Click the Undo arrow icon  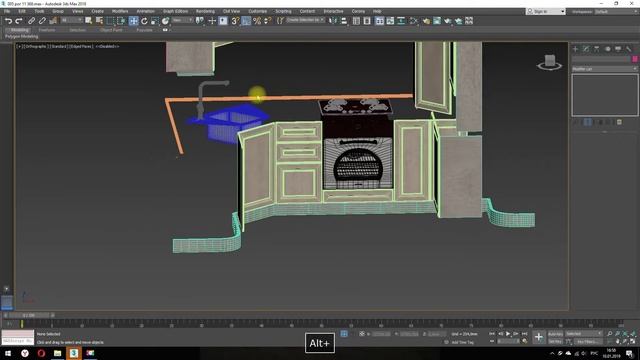(x=8, y=21)
